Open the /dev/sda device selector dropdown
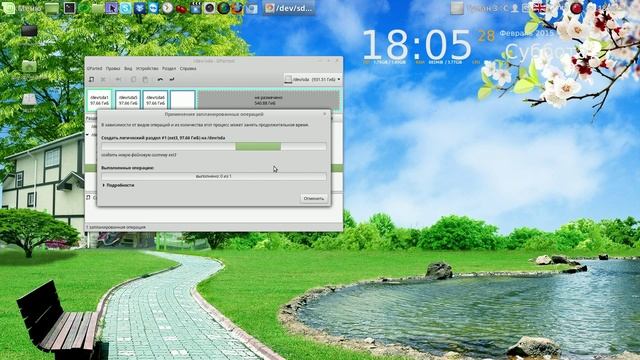 coord(312,80)
